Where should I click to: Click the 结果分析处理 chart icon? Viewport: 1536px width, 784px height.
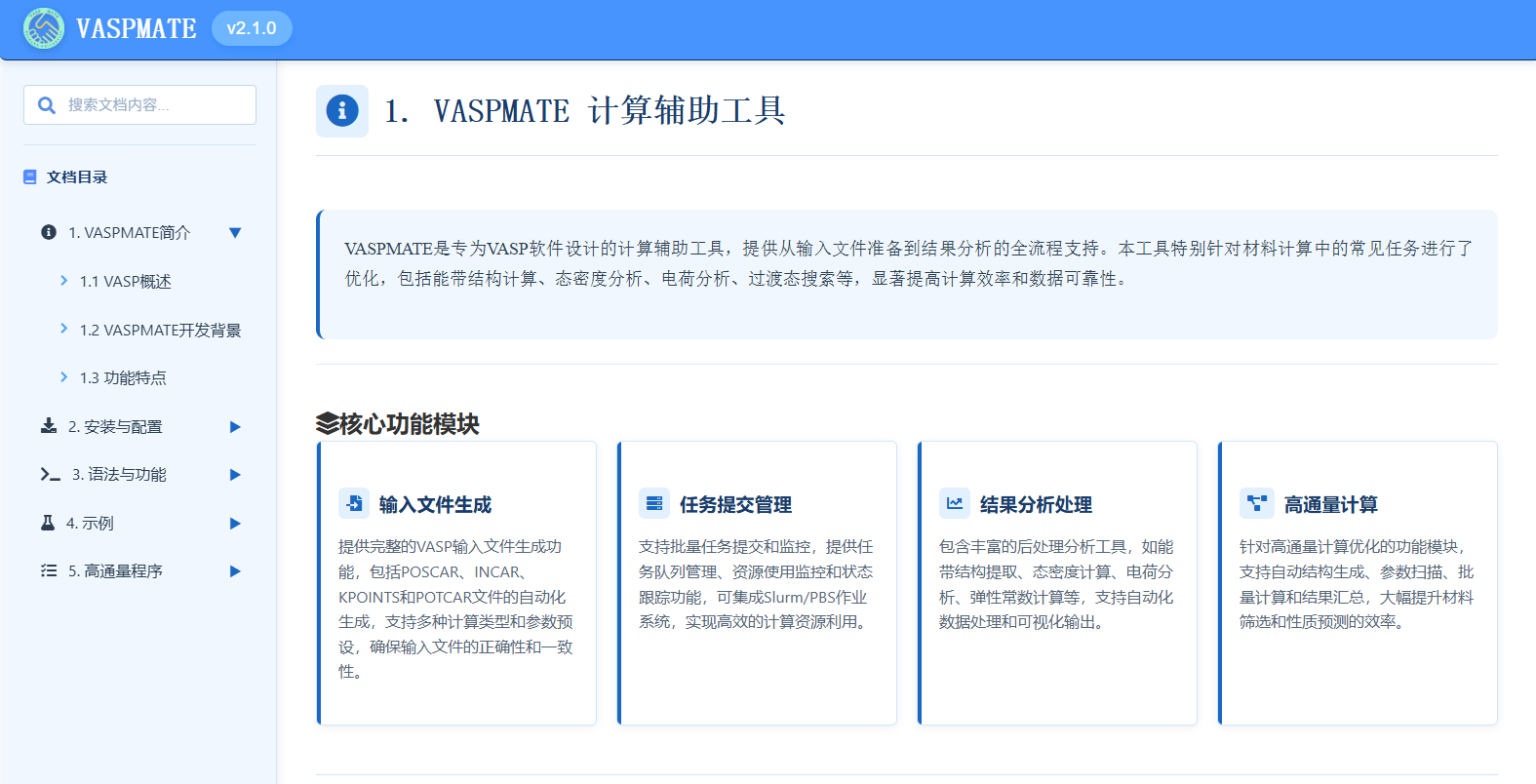(955, 503)
